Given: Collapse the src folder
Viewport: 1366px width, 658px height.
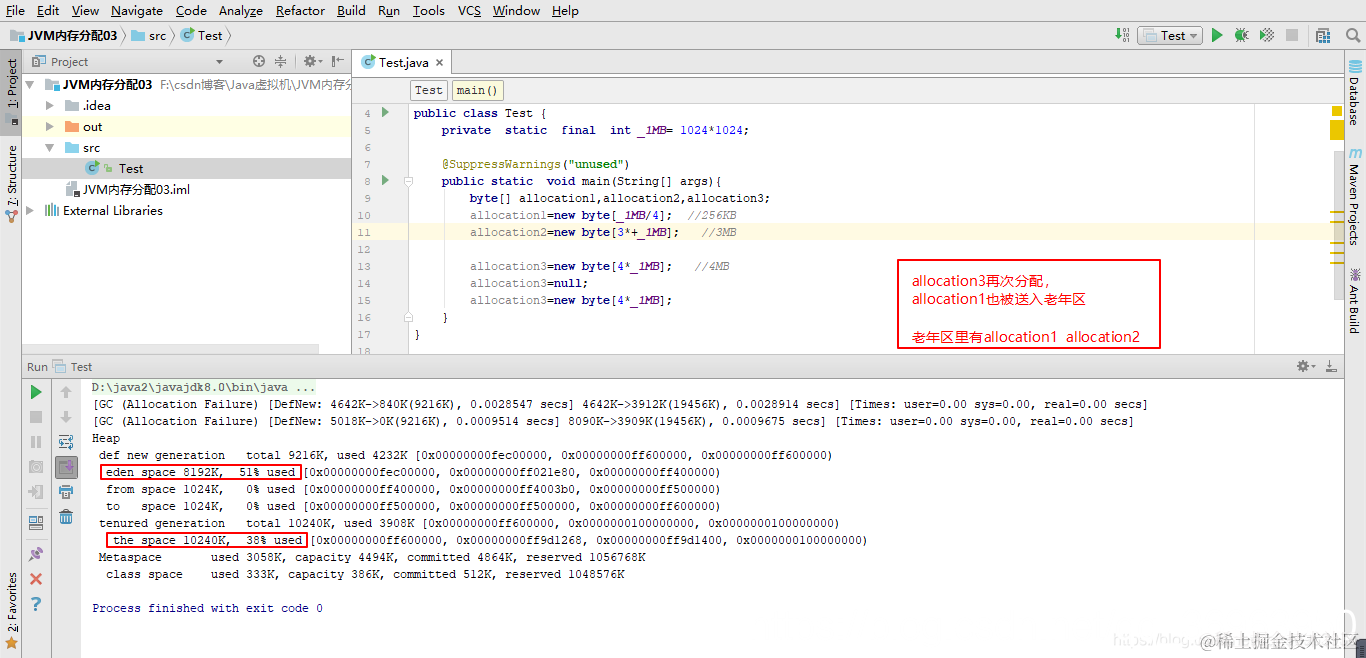Looking at the screenshot, I should (x=50, y=148).
